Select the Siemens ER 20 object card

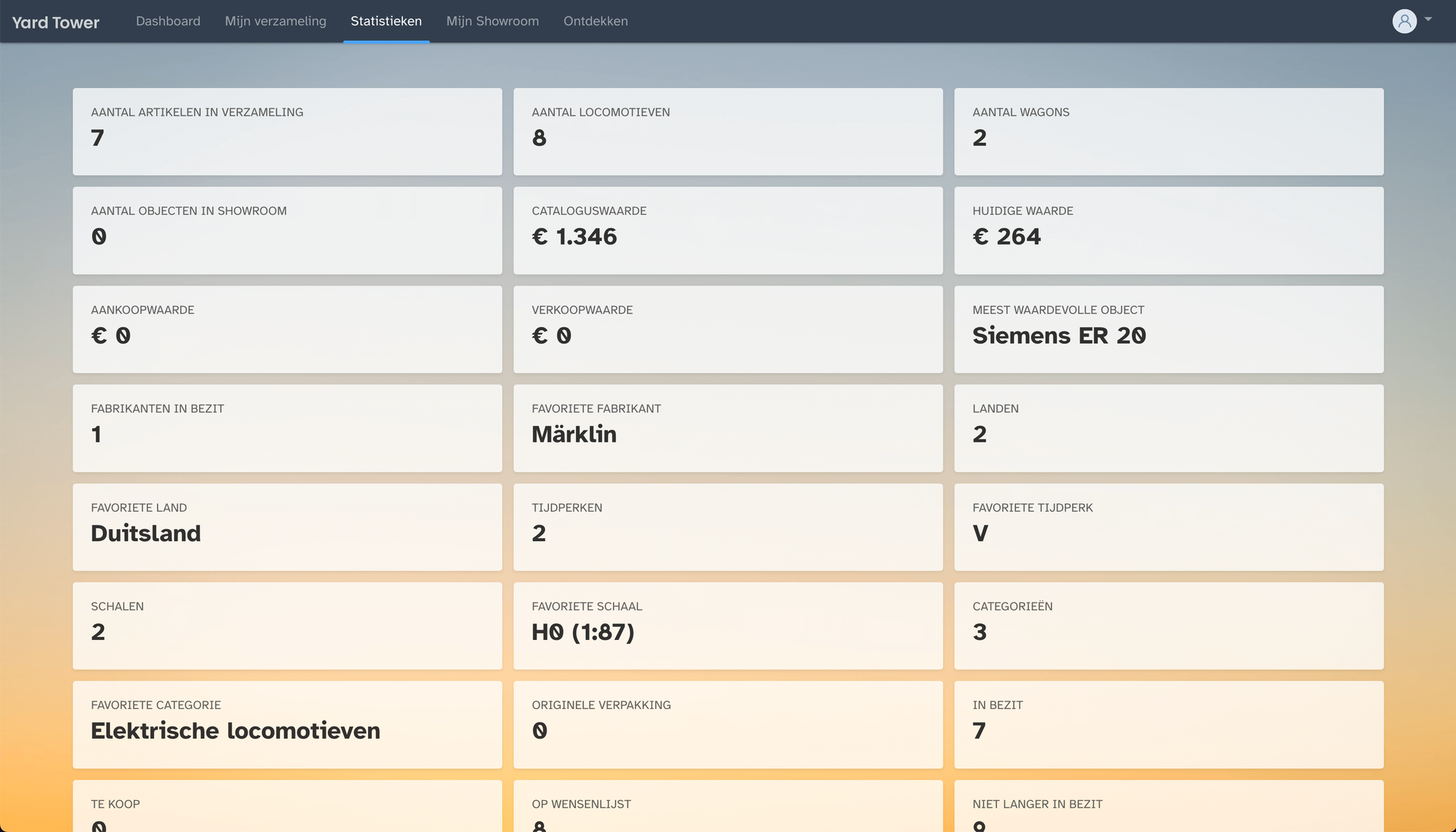coord(1168,329)
